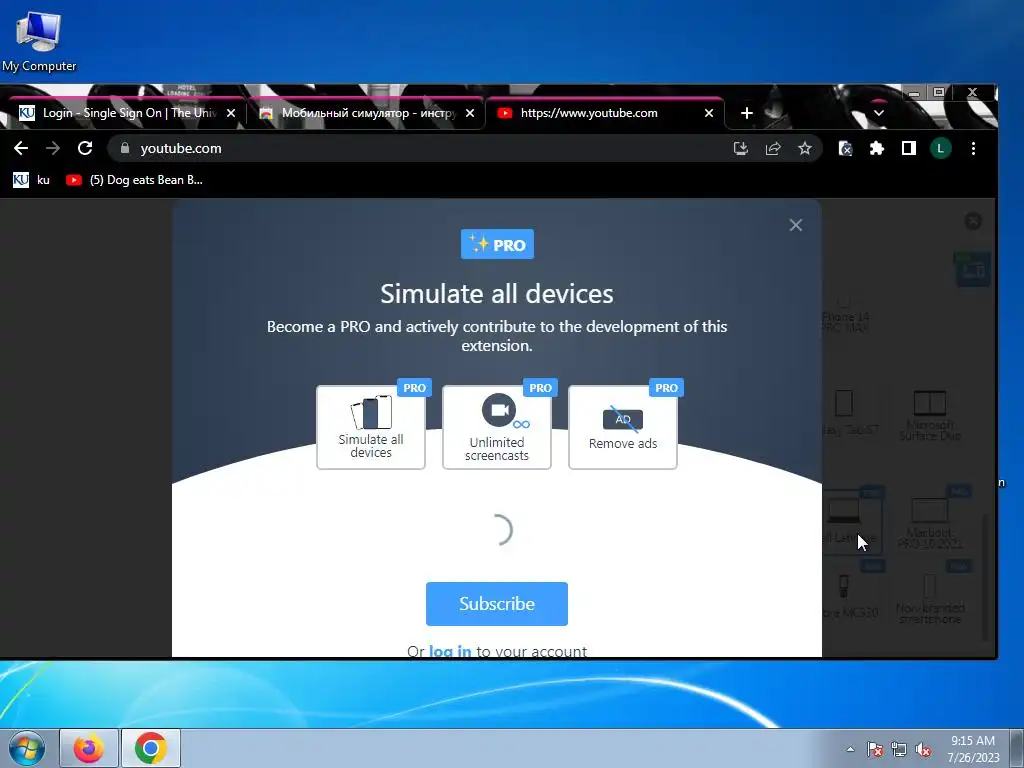Follow the log in link
The height and width of the screenshot is (768, 1024).
pyautogui.click(x=450, y=651)
